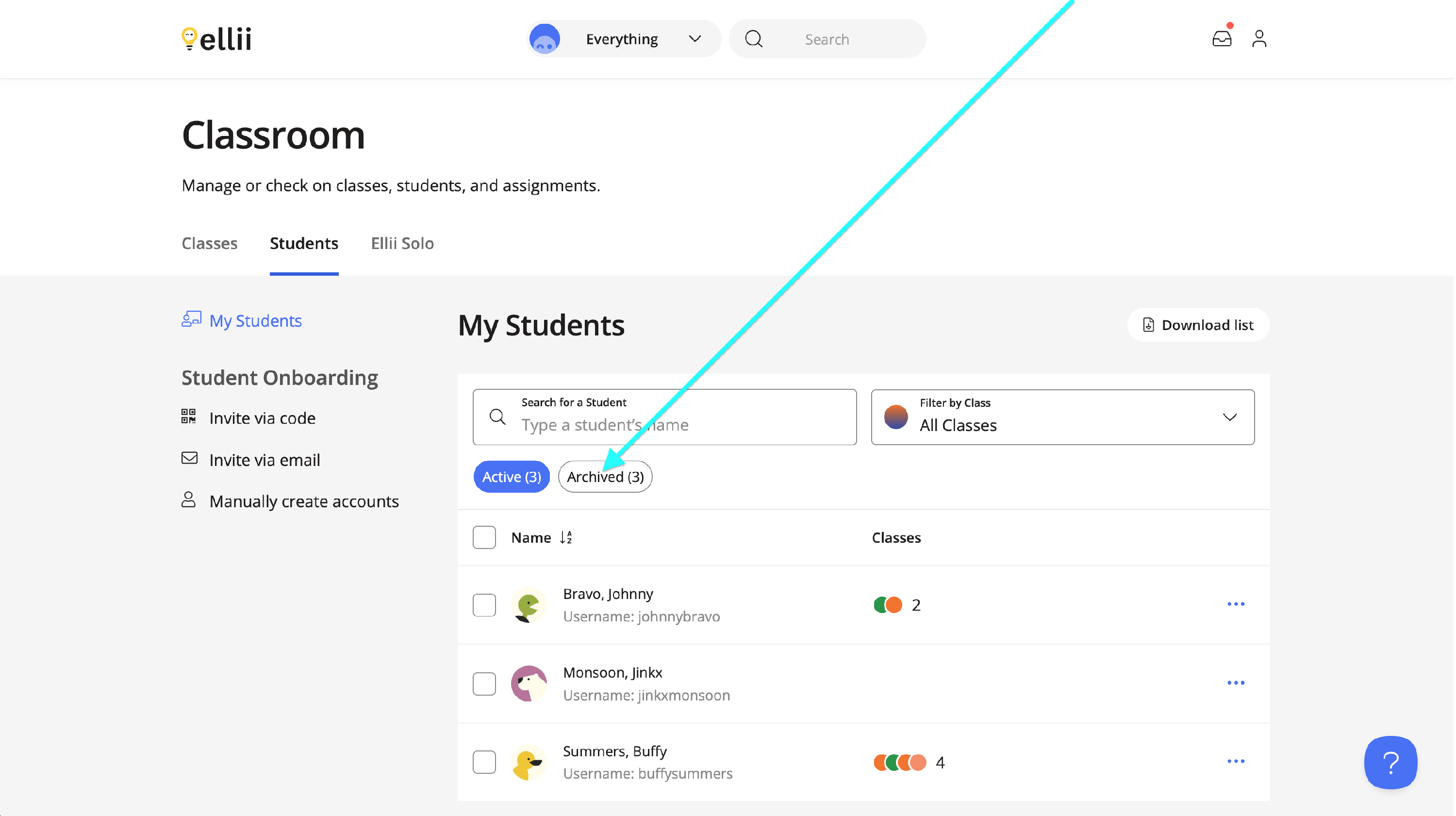The image size is (1456, 816).
Task: Click Buffy Summers' class color dots
Action: click(900, 762)
